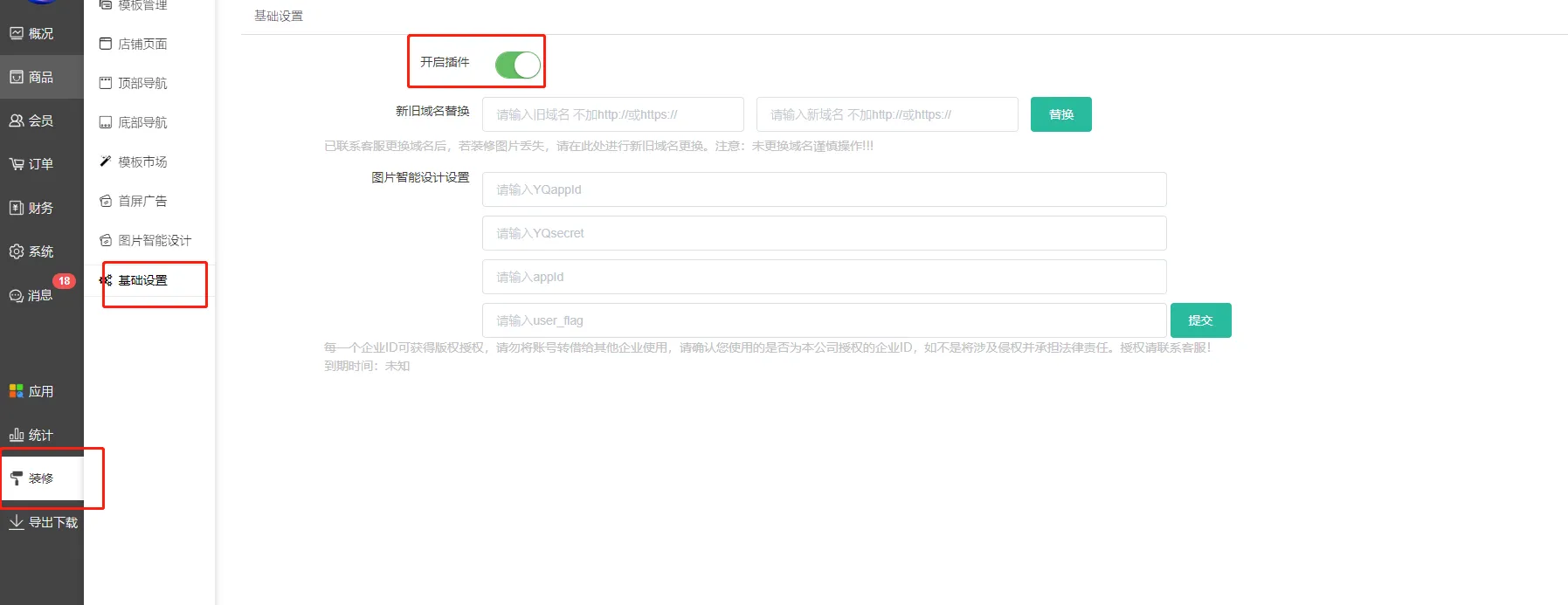
Task: Click the 会员 members icon
Action: click(17, 120)
